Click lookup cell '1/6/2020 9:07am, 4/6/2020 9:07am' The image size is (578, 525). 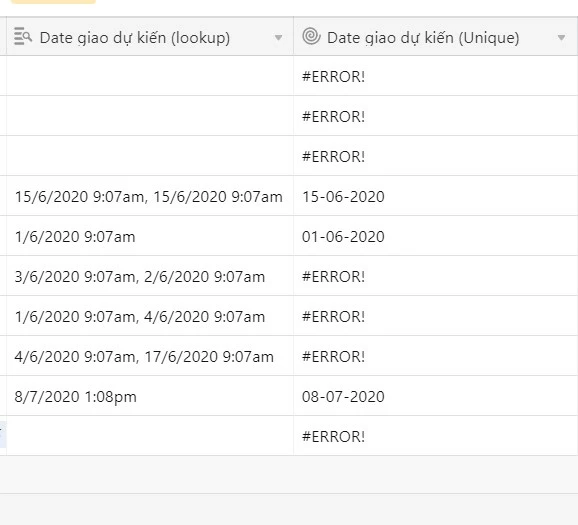point(150,316)
